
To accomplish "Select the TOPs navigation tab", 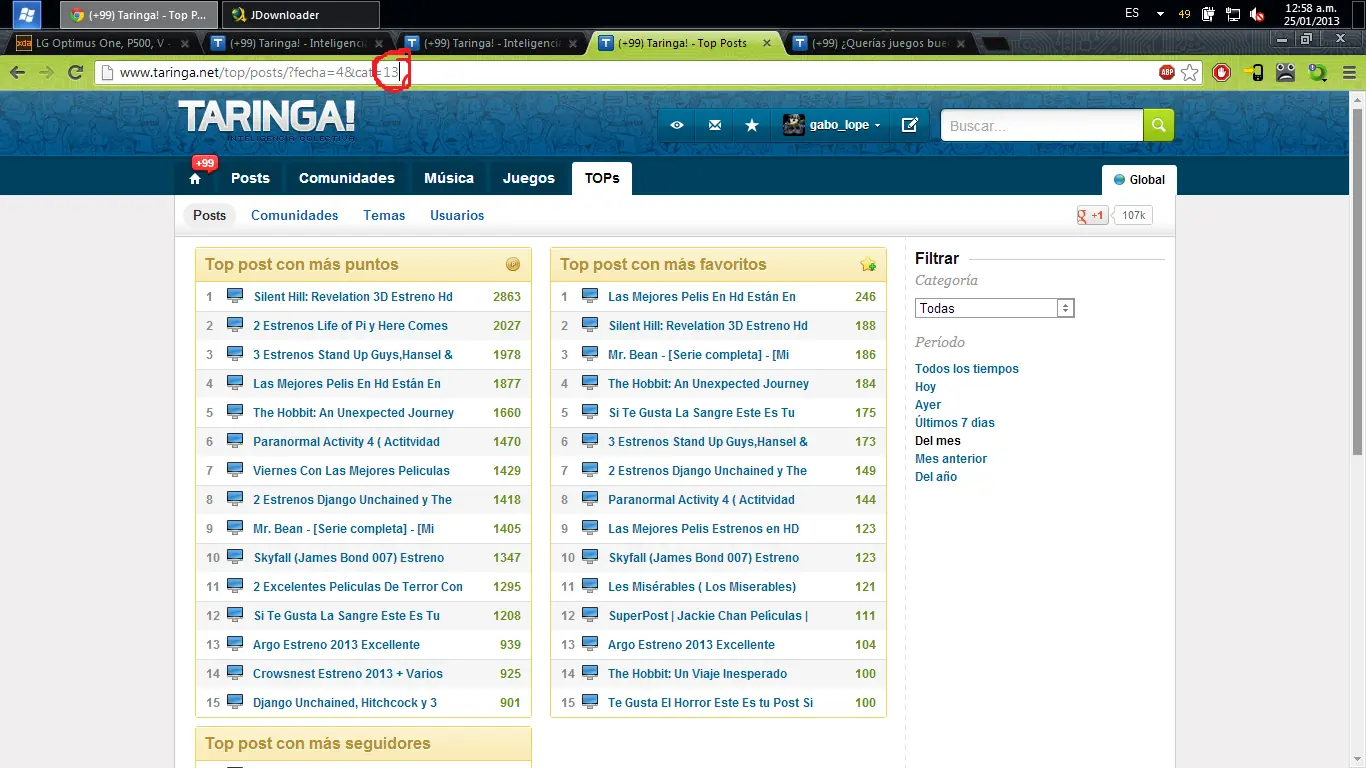I will 602,178.
